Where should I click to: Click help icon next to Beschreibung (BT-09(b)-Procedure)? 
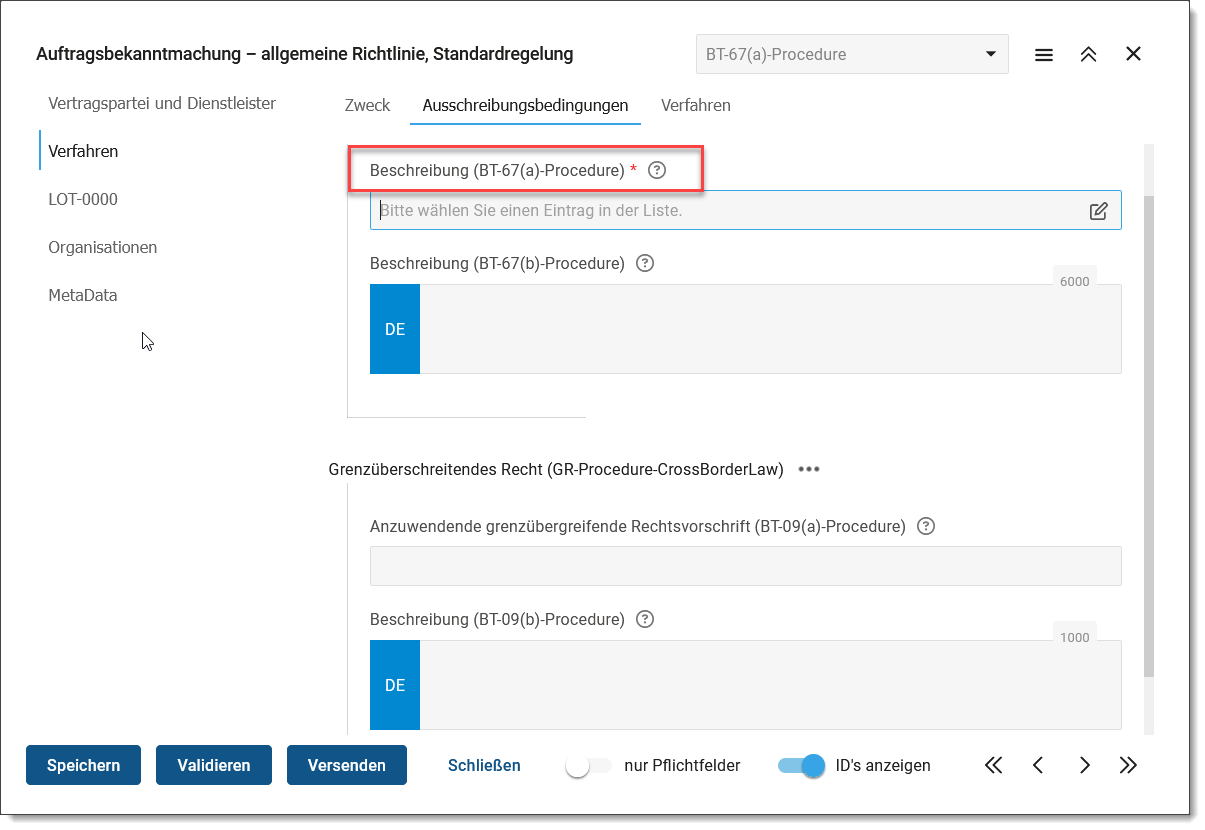[x=645, y=619]
